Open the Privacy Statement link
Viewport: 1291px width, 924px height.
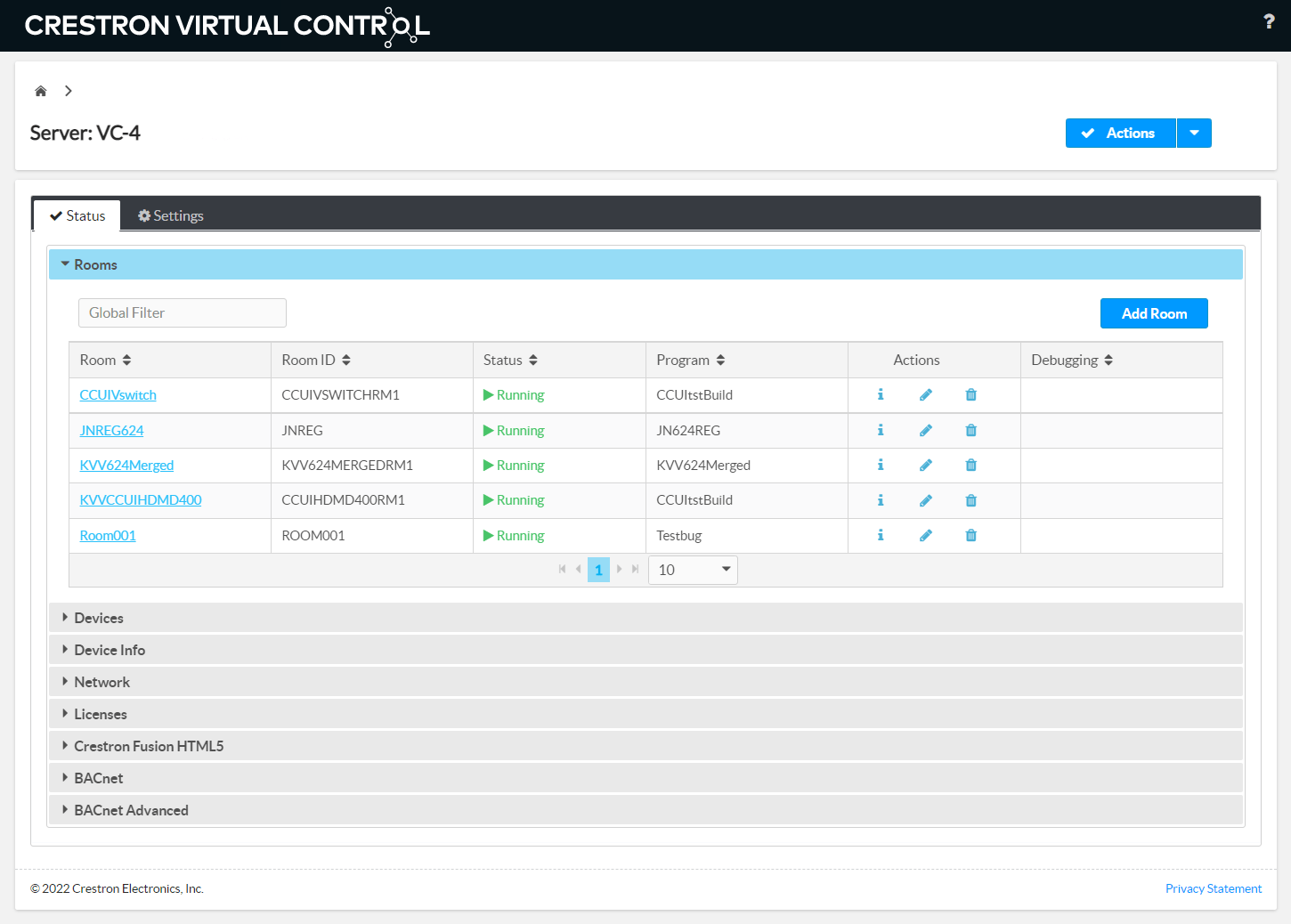coord(1214,888)
